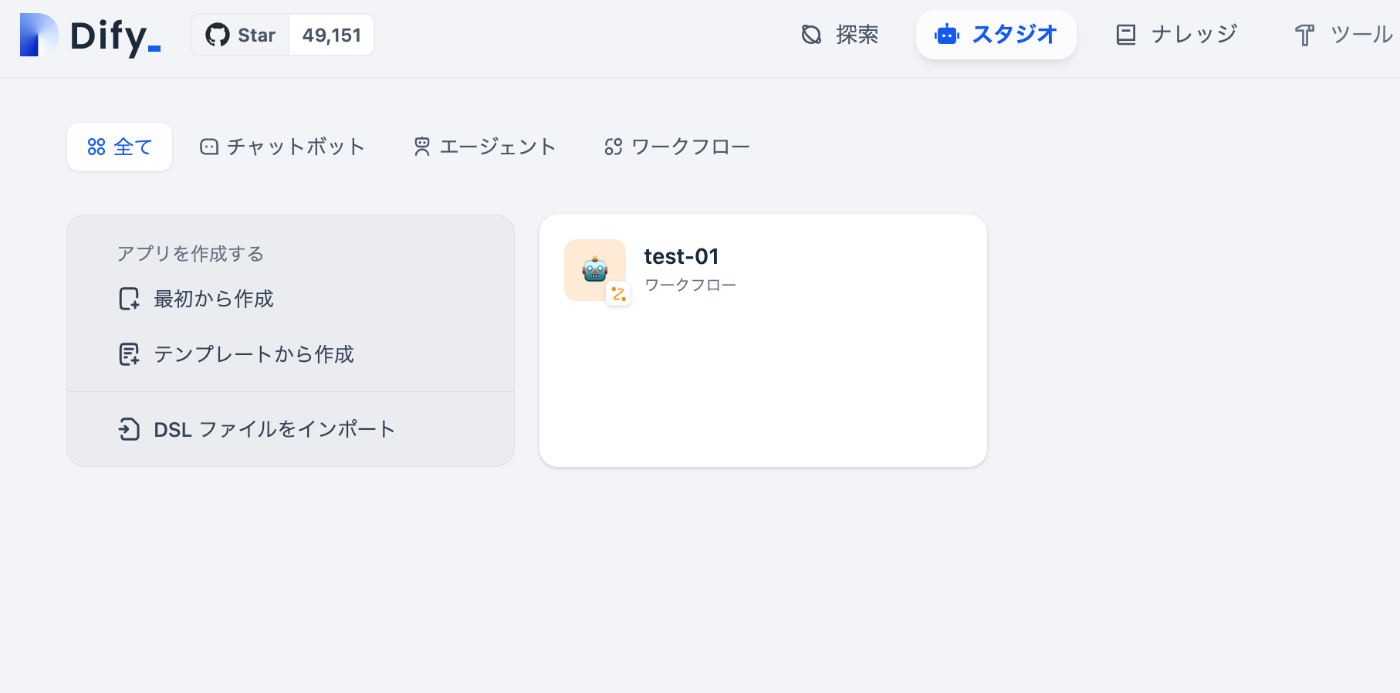The image size is (1400, 693).
Task: Click the スタジオ robot icon
Action: 946,35
